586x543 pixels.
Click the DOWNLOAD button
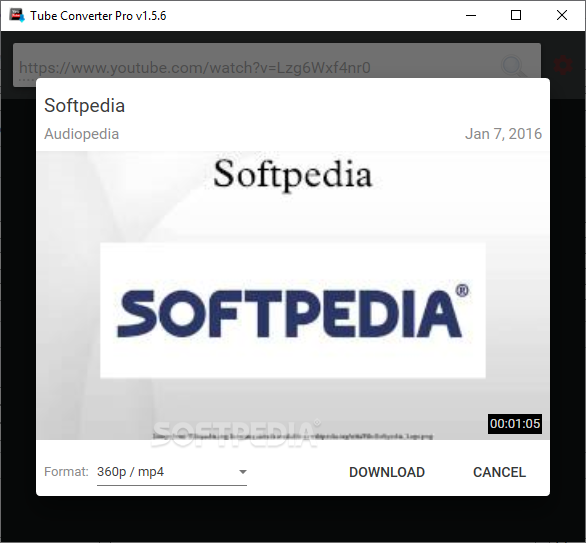pos(387,472)
